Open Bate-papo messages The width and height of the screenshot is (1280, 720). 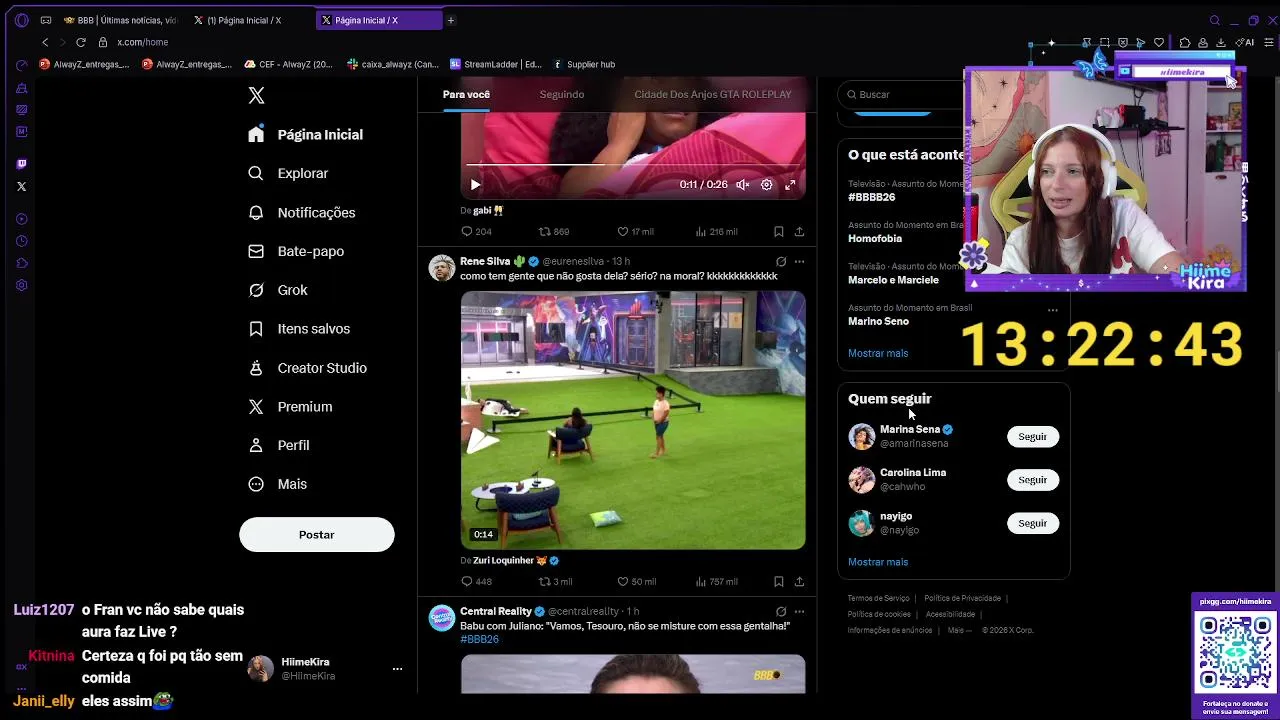[x=296, y=251]
